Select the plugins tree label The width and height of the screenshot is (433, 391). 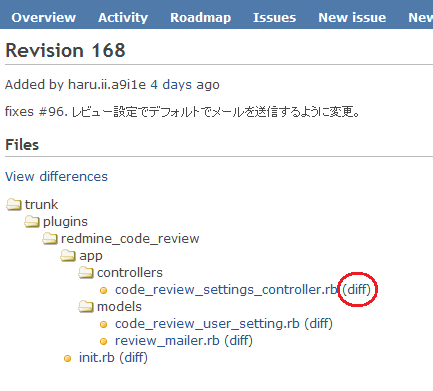[65, 222]
